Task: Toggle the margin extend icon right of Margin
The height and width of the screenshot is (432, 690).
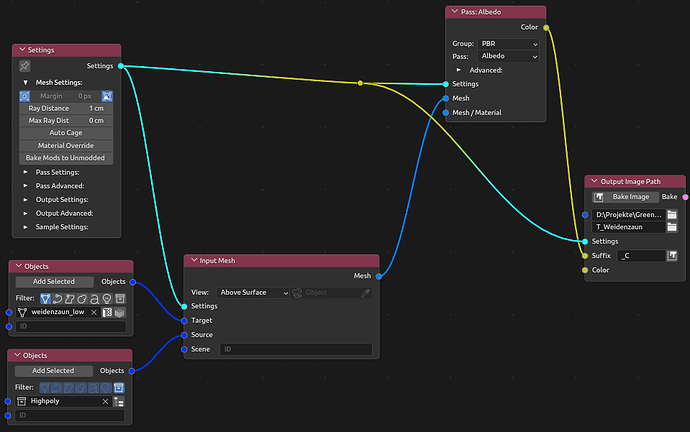Action: 107,96
